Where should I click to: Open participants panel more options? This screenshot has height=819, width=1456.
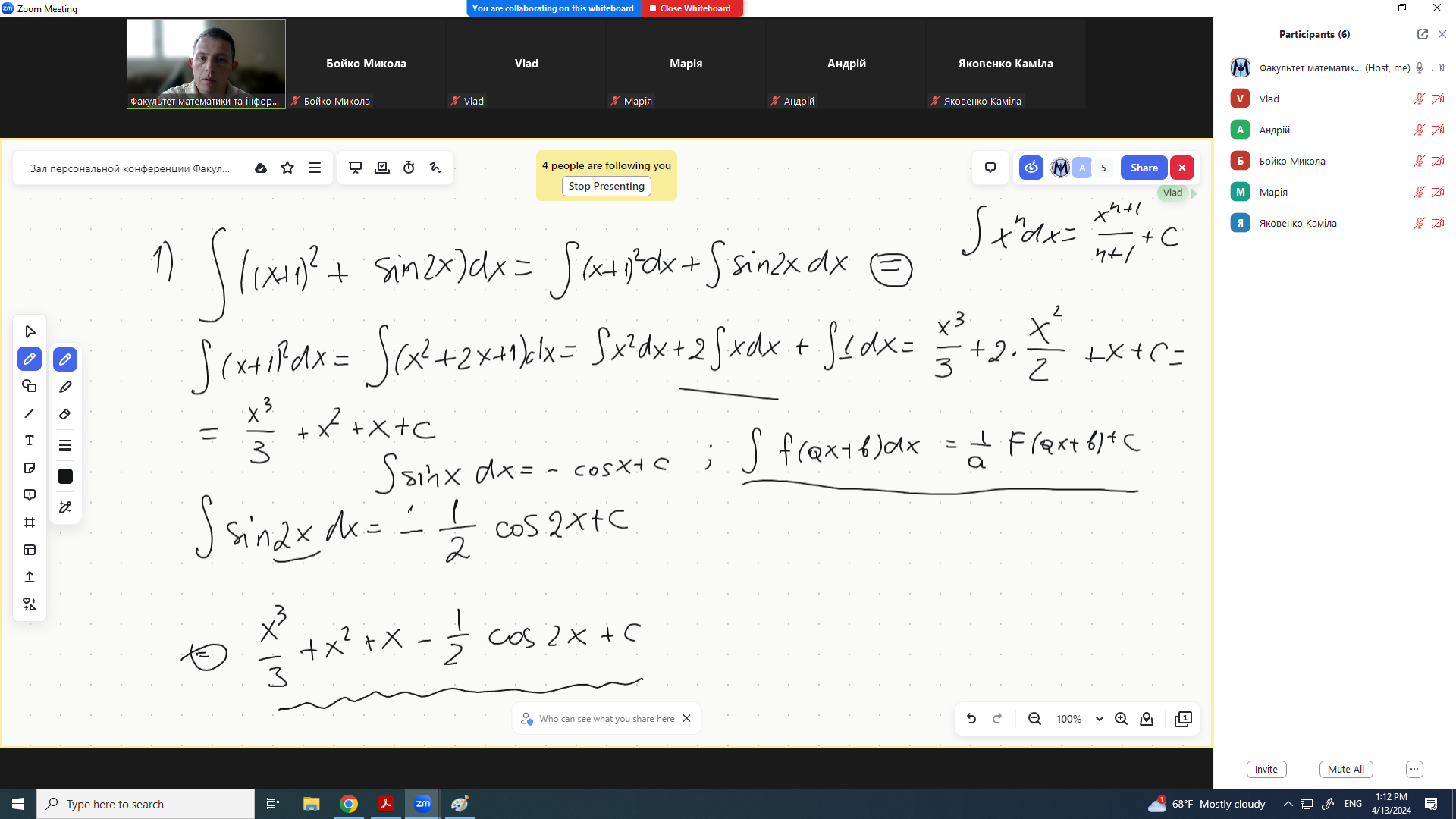pyautogui.click(x=1414, y=769)
